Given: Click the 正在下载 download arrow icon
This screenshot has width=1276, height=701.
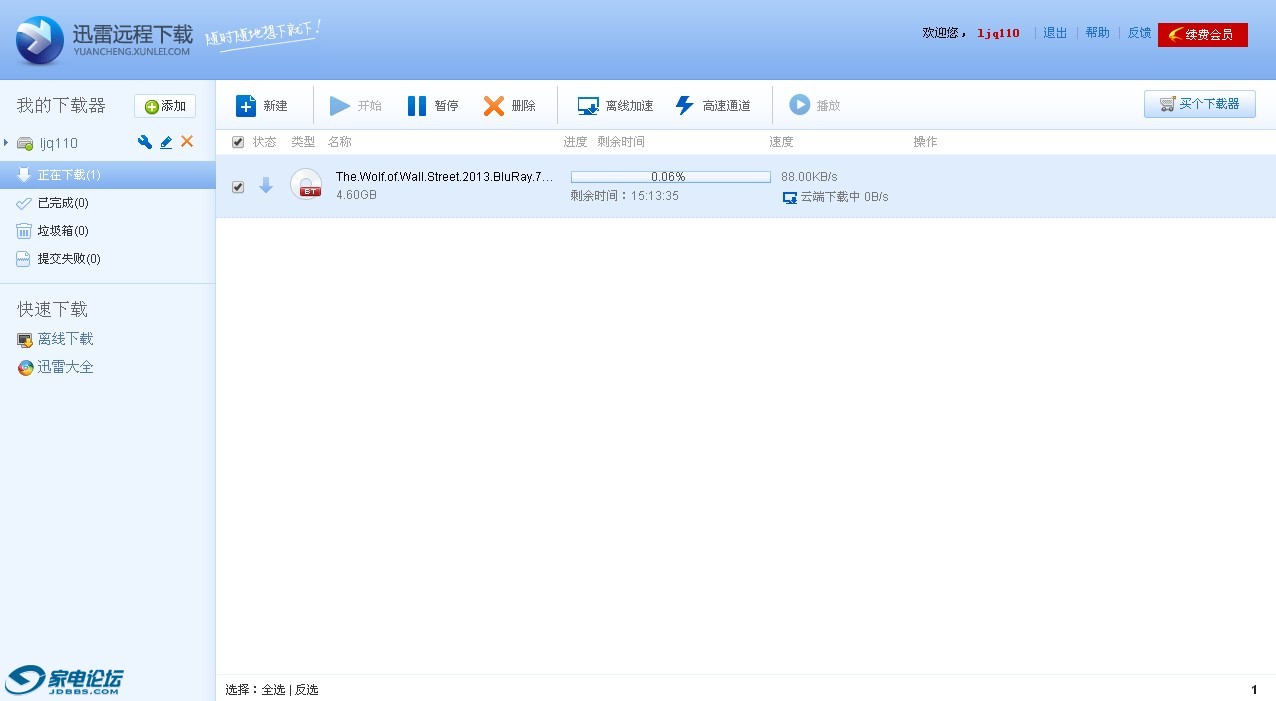Looking at the screenshot, I should (x=24, y=175).
